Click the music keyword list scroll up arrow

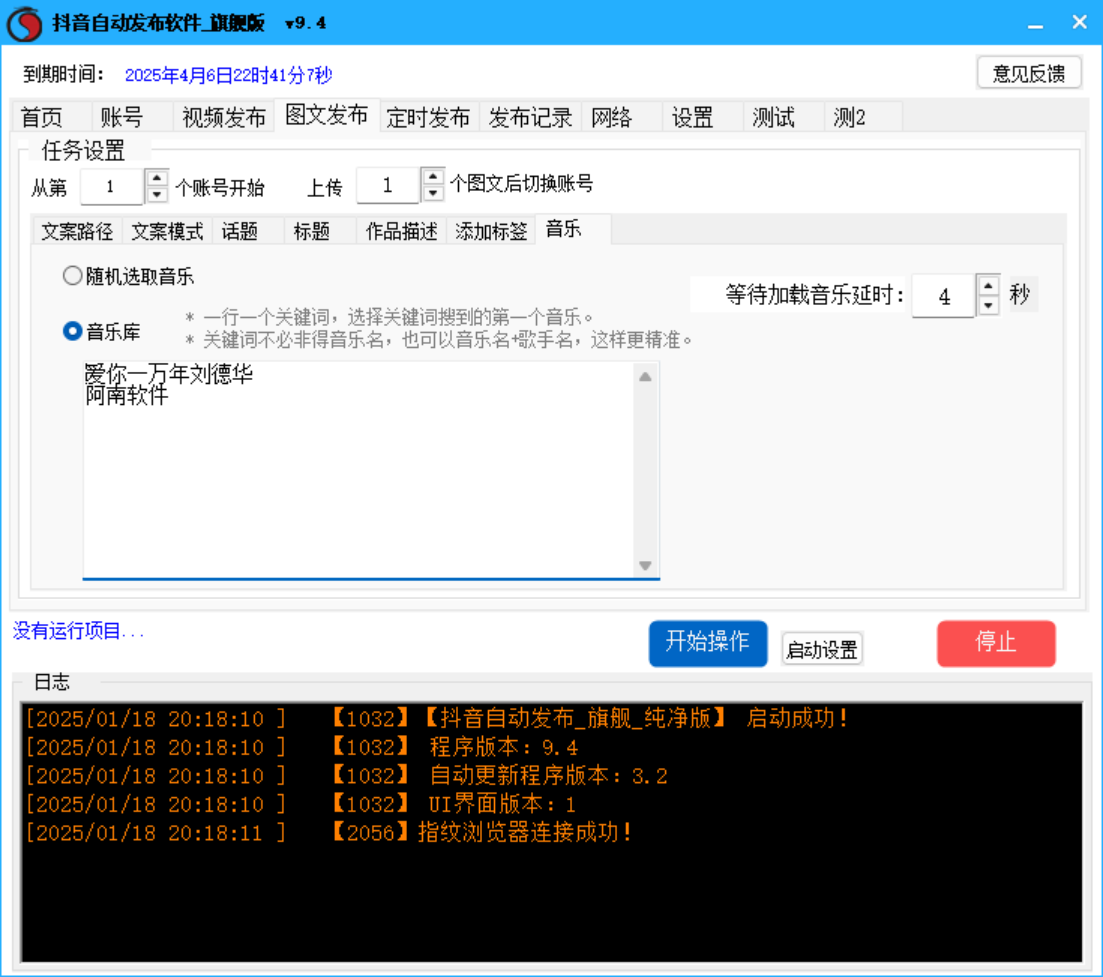pos(645,377)
